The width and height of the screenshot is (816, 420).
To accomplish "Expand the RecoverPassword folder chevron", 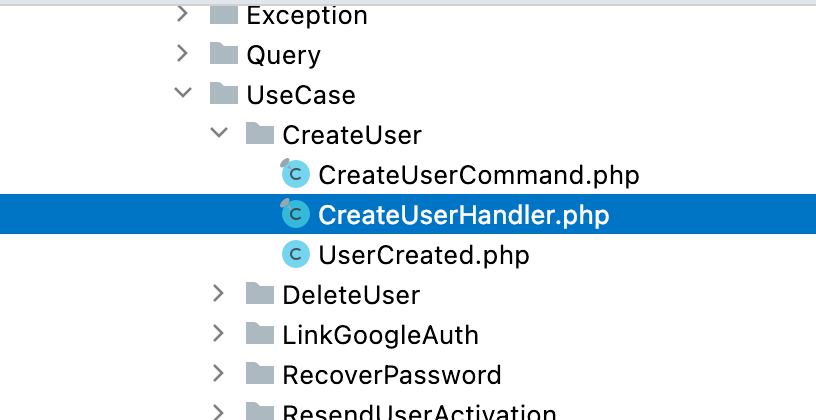I will tap(218, 373).
